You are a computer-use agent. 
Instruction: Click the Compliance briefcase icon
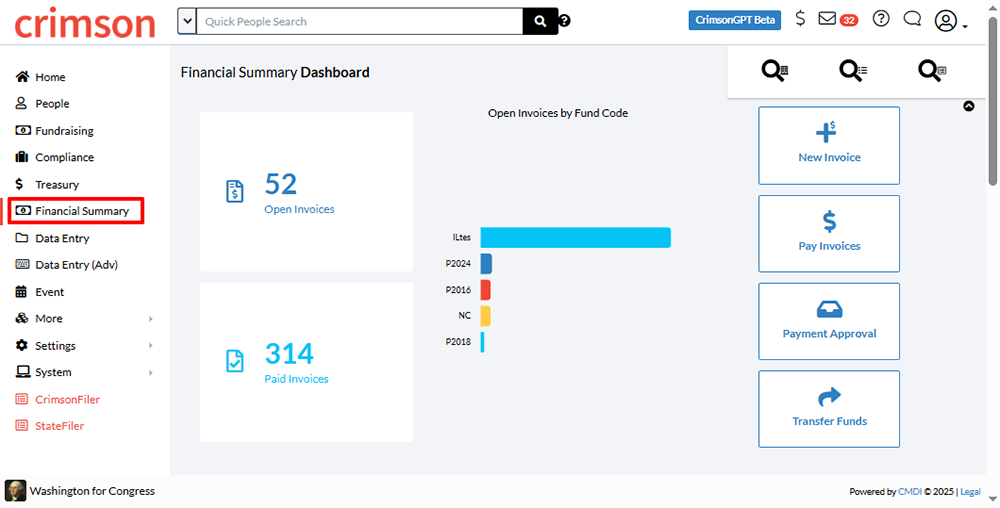(x=22, y=157)
